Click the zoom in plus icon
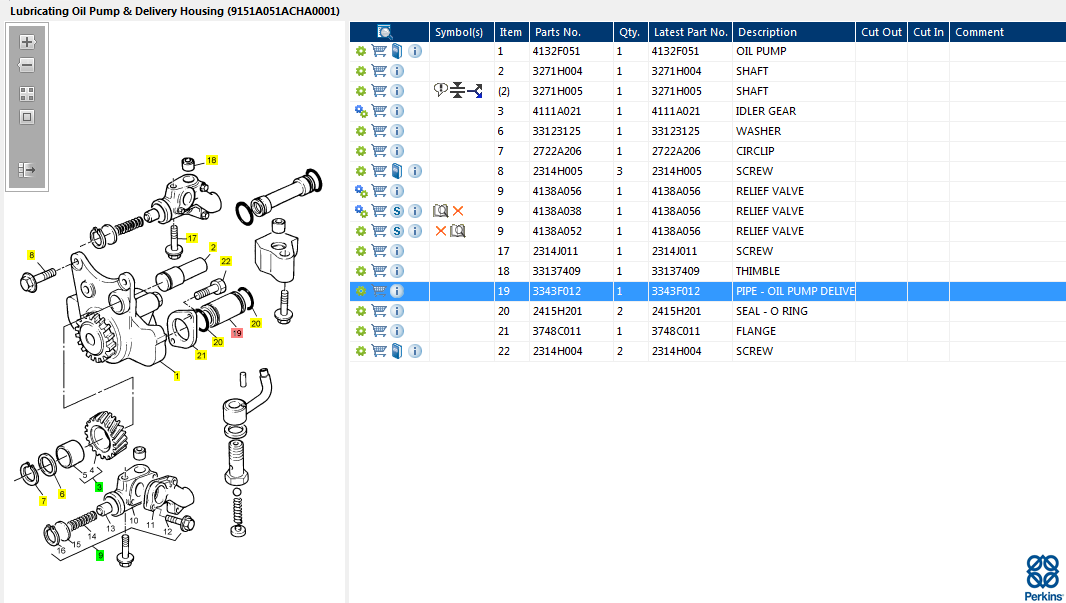The height and width of the screenshot is (603, 1066). (x=27, y=41)
